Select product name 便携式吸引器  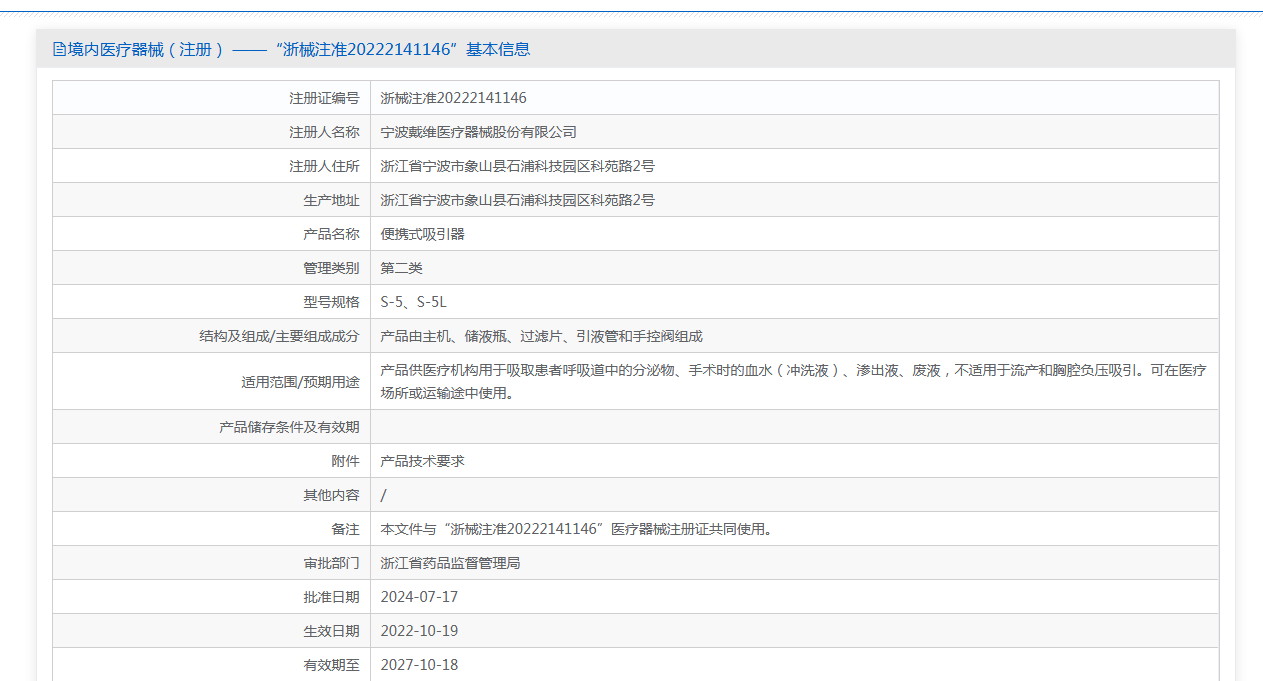[x=423, y=234]
